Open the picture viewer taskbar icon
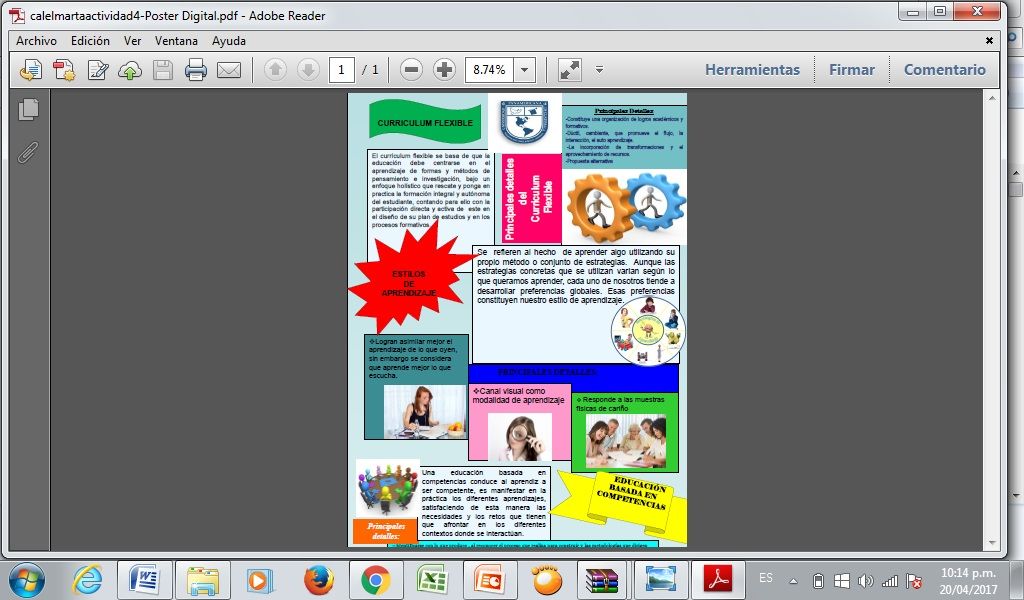The width and height of the screenshot is (1024, 600). click(661, 580)
